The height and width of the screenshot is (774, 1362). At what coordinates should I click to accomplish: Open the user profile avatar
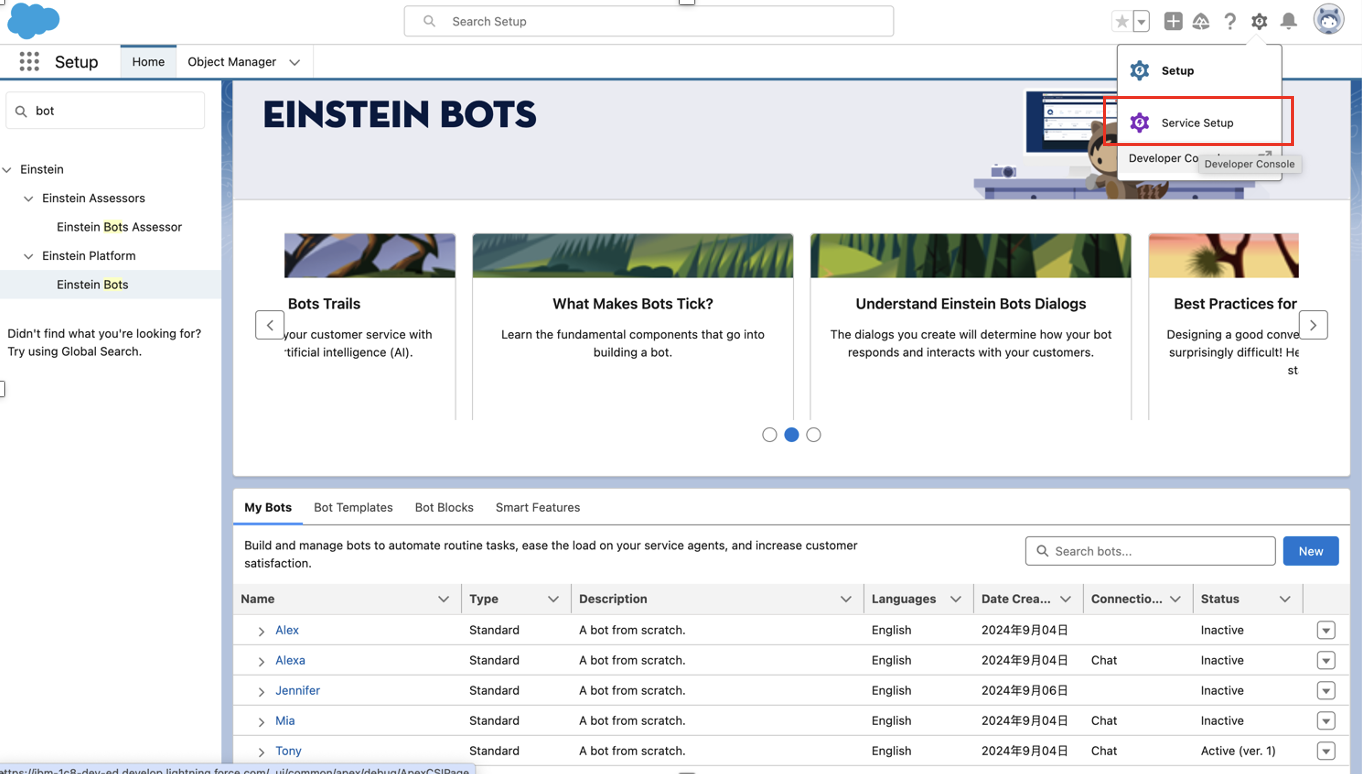1329,20
